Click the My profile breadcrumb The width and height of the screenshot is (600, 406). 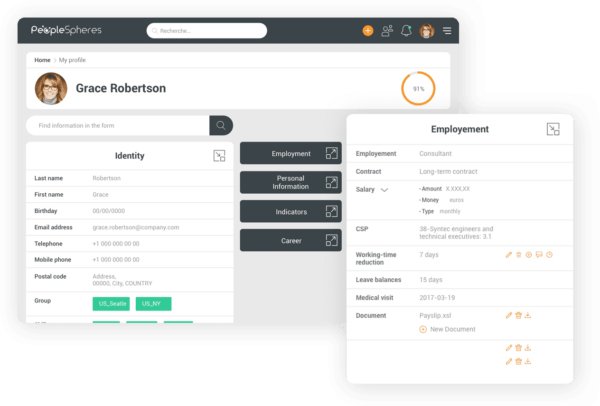coord(72,60)
